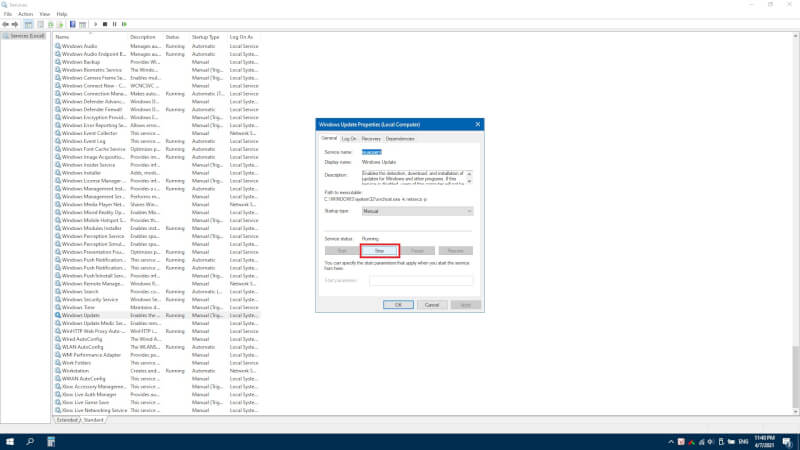Switch to the Dependencies tab
800x450 pixels.
click(x=400, y=139)
